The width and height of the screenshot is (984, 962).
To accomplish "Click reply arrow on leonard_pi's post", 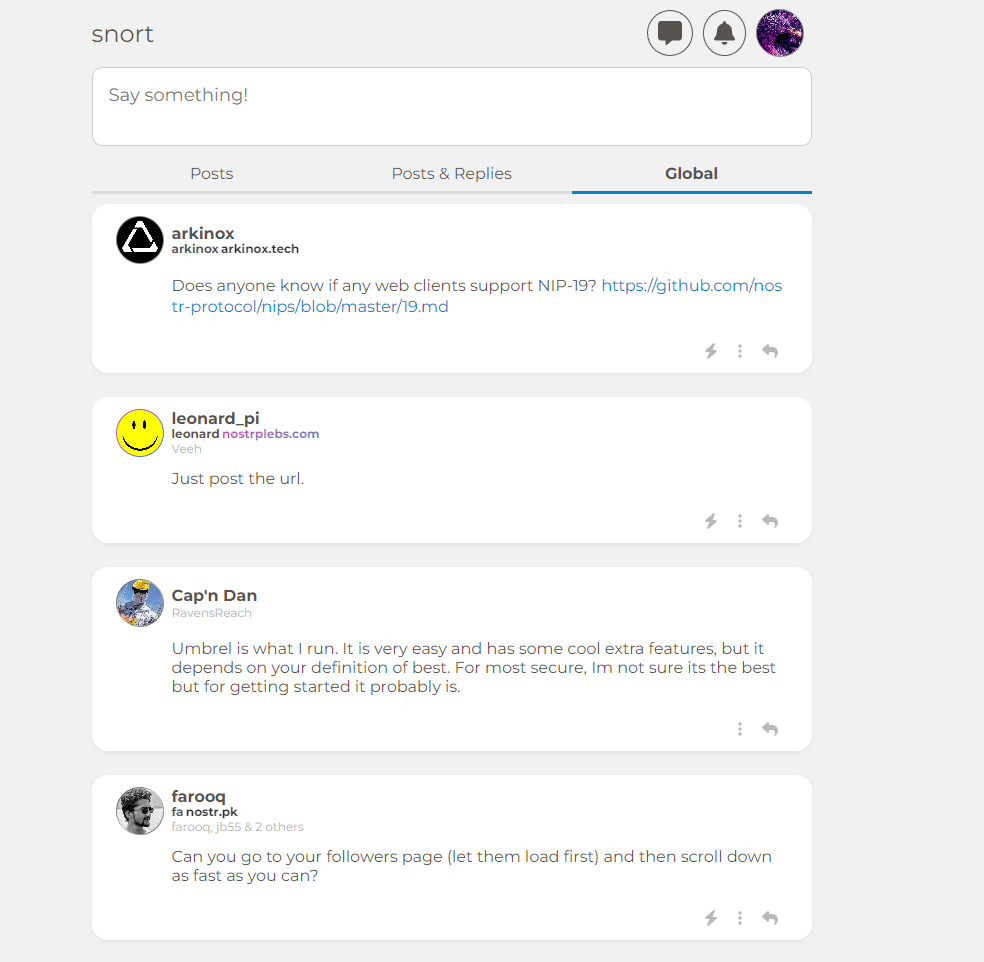I will pos(770,521).
